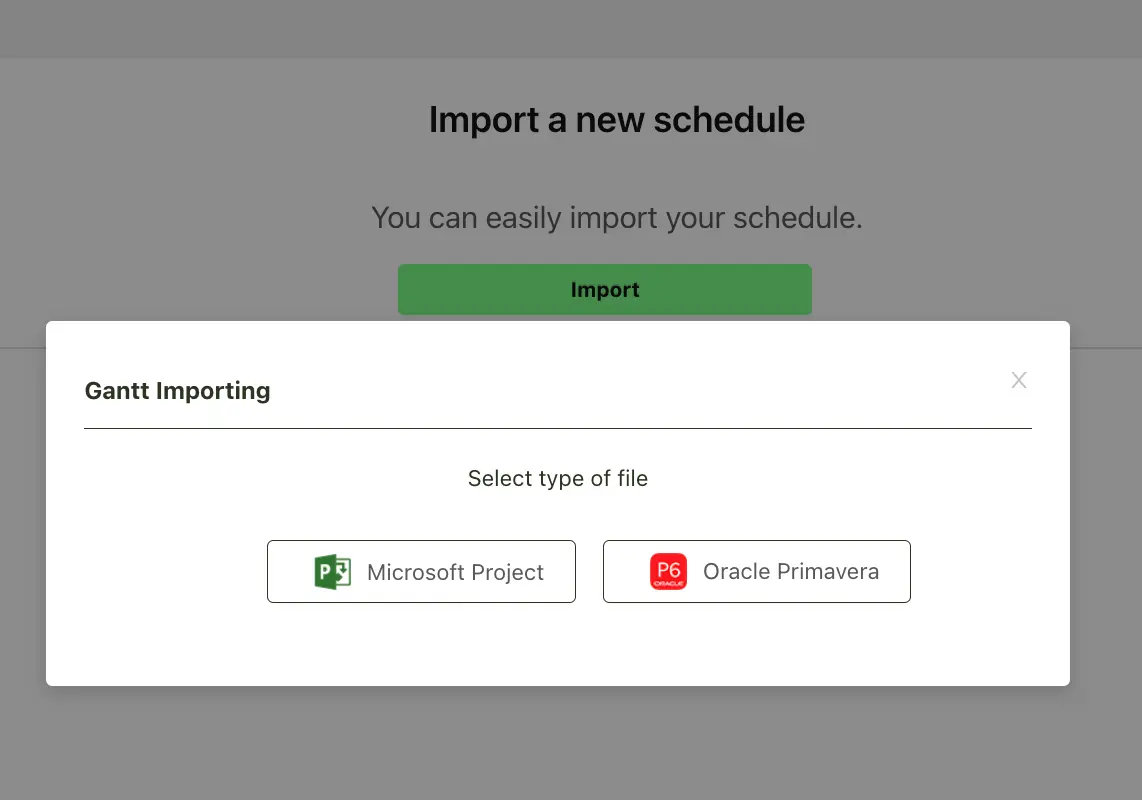Click the Select type of file prompt
The width and height of the screenshot is (1142, 800).
558,479
